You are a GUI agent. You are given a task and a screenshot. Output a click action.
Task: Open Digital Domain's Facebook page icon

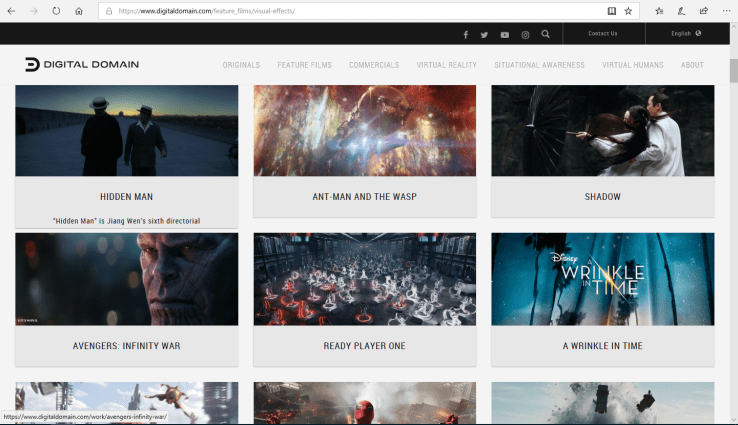tap(465, 34)
